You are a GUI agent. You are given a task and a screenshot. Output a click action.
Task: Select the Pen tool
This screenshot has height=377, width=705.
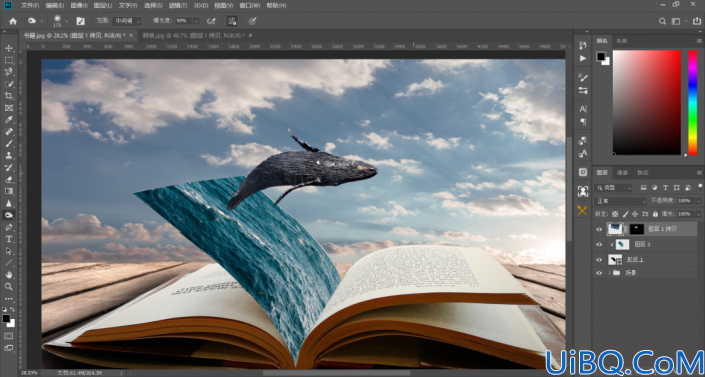(9, 227)
